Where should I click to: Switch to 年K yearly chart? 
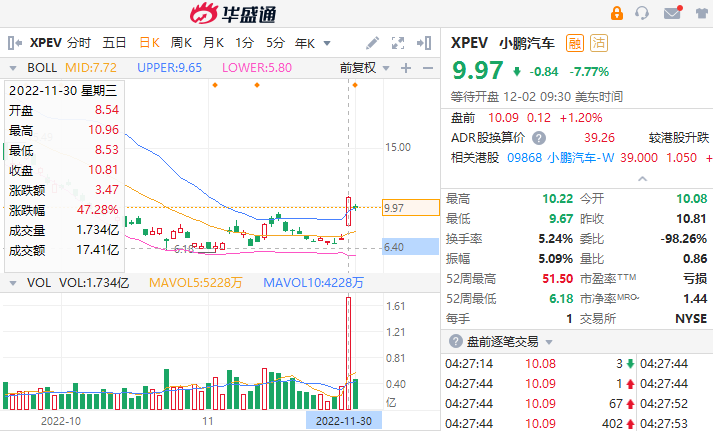point(305,43)
